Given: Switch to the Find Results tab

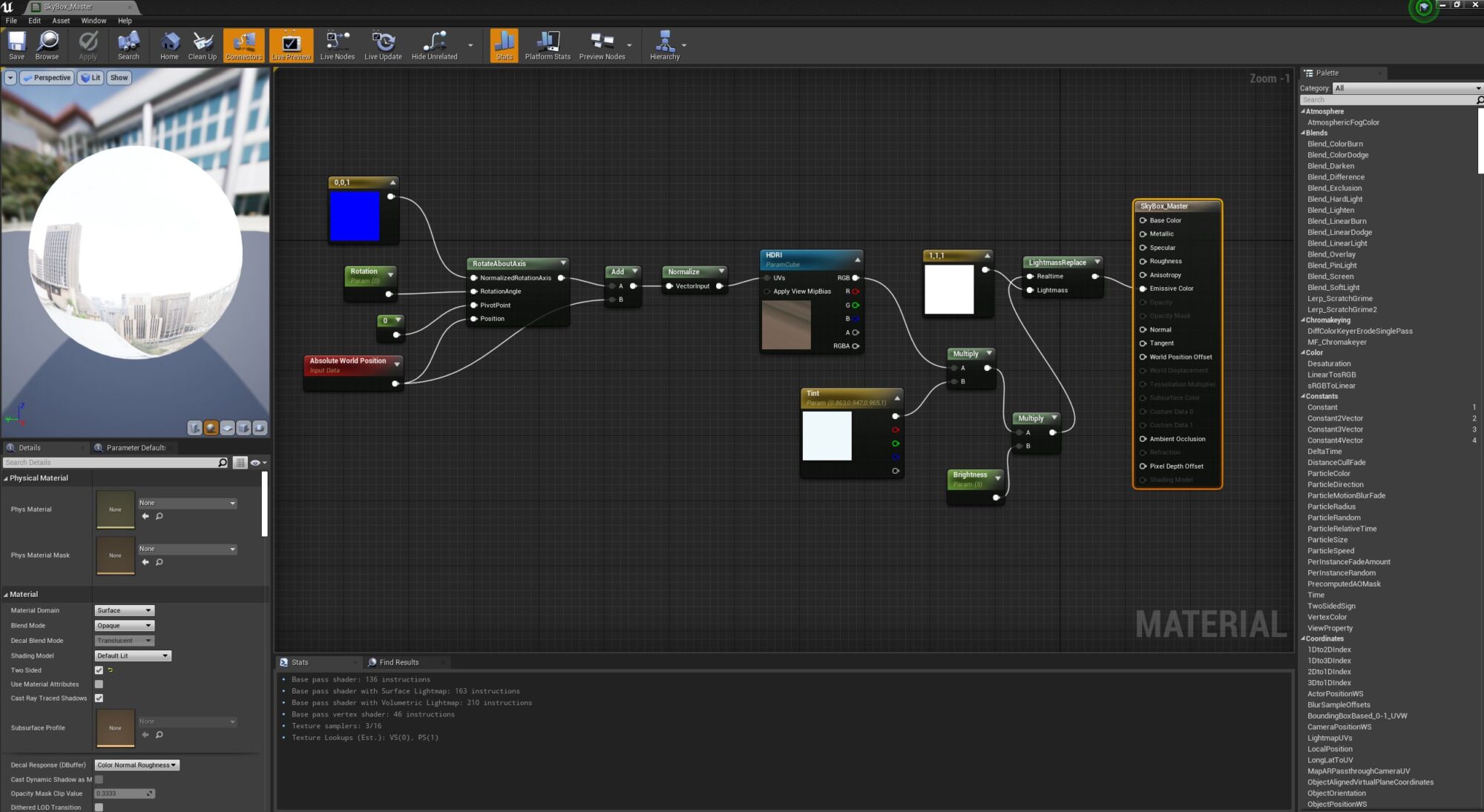Looking at the screenshot, I should tap(401, 661).
